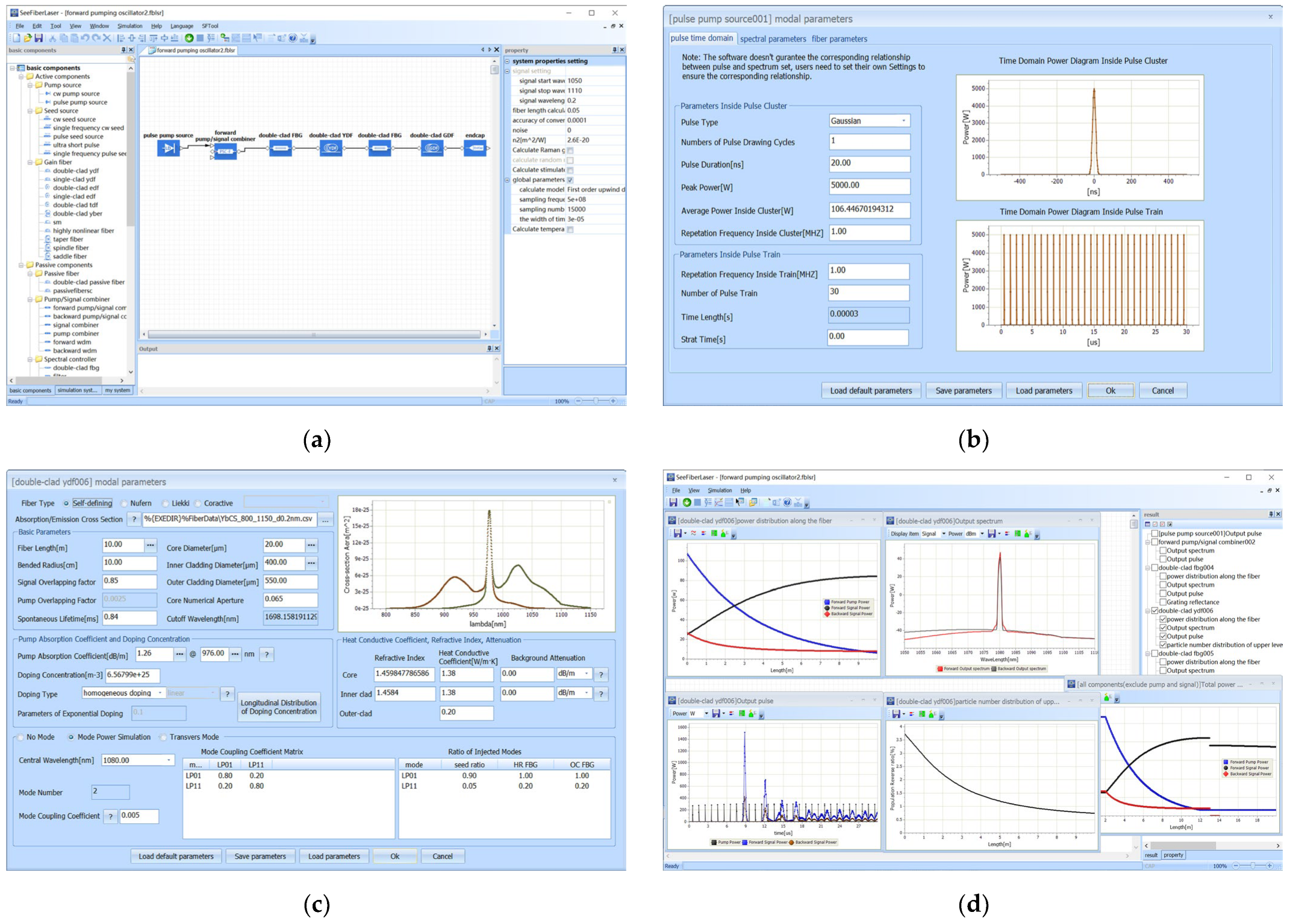This screenshot has height=924, width=1290.
Task: Enable the Calculate Raman checkbox
Action: 570,151
